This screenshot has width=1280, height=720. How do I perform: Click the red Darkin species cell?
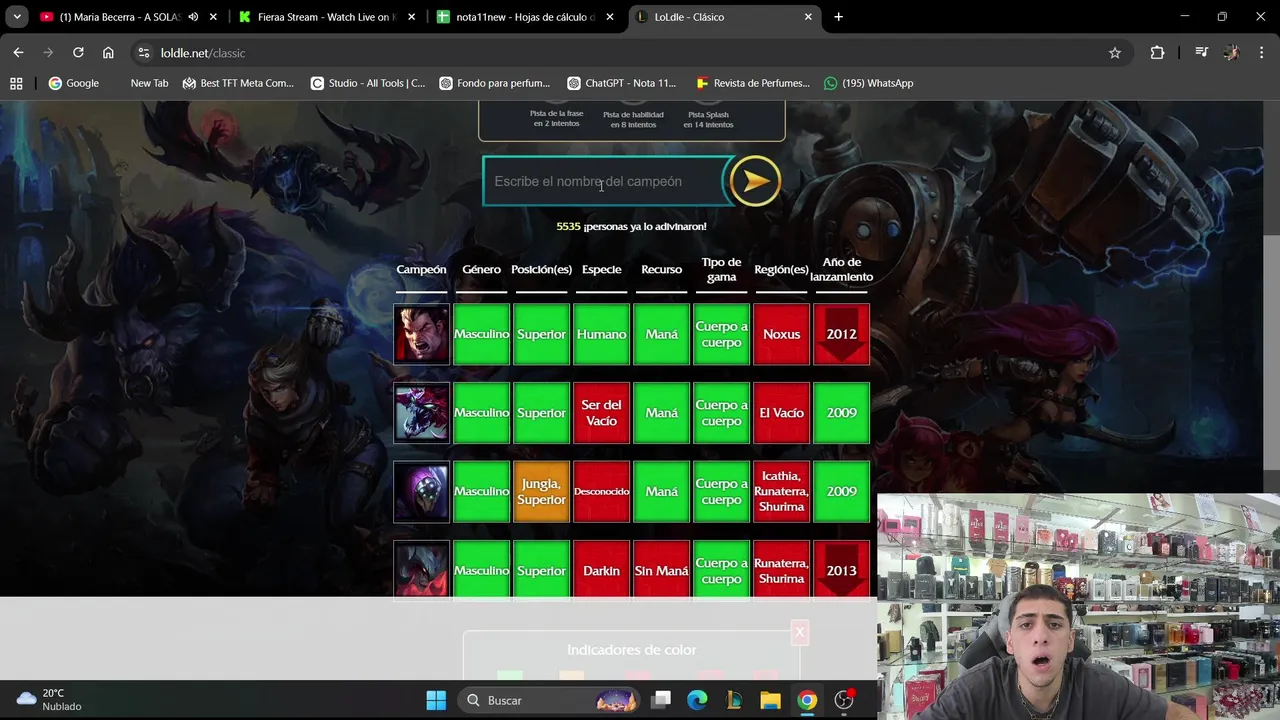pos(601,570)
